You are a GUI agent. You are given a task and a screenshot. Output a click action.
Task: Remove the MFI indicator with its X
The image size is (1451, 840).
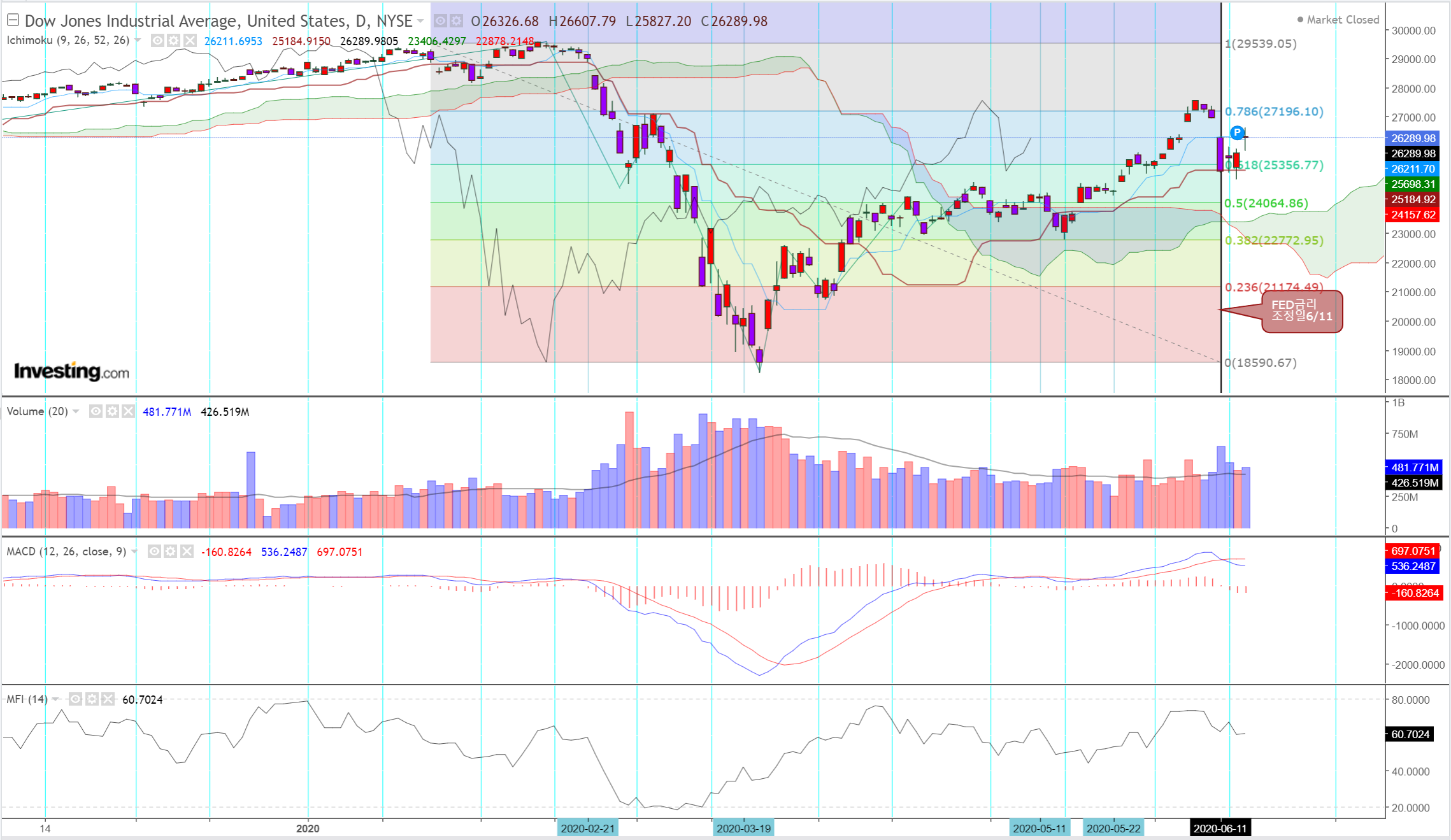[108, 699]
